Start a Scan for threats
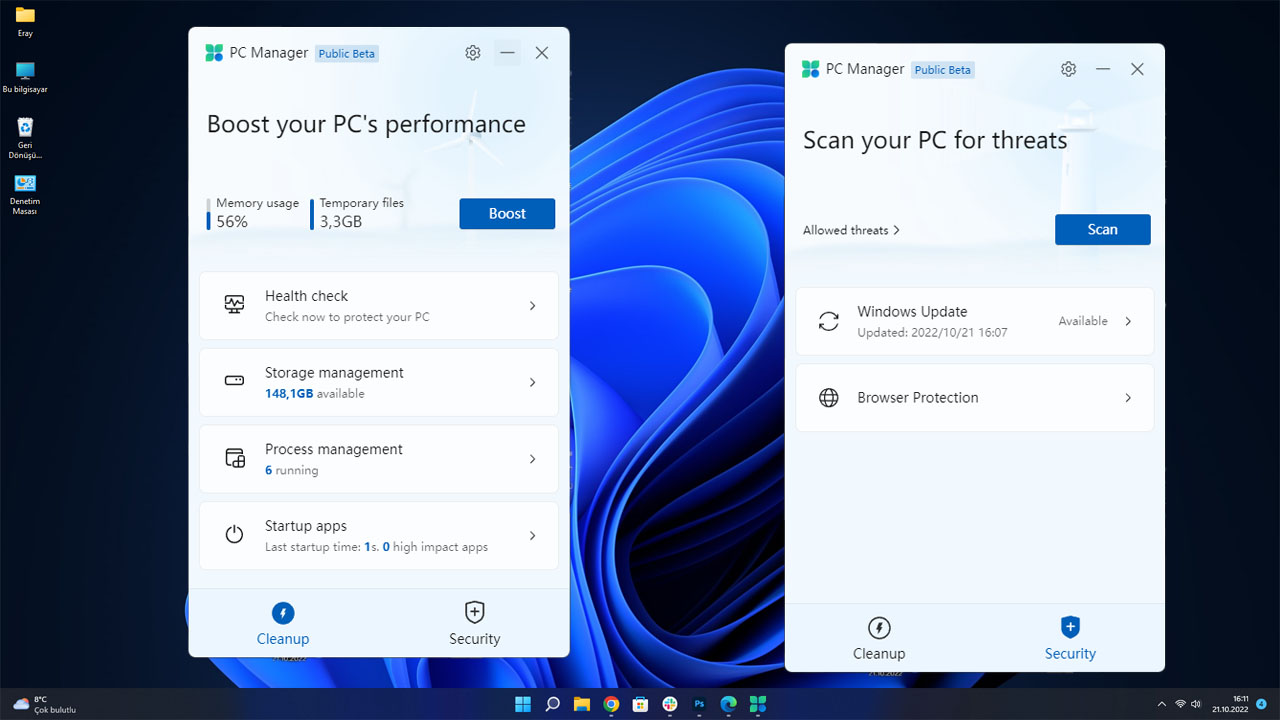The image size is (1280, 720). click(x=1102, y=229)
